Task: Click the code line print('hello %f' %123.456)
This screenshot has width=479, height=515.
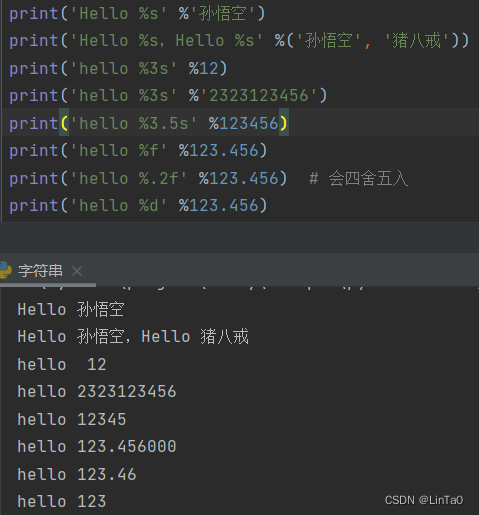Action: [138, 151]
